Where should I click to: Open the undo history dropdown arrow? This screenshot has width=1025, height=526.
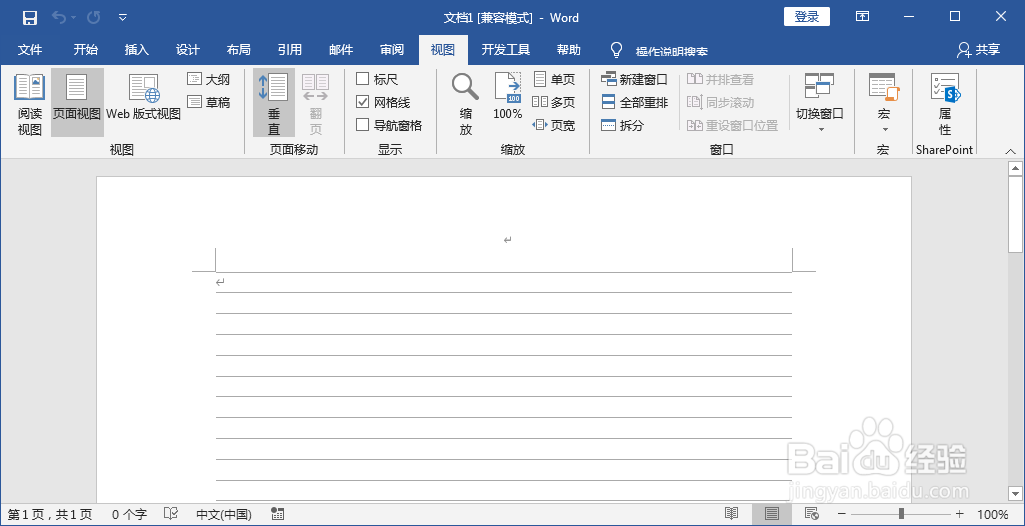tap(73, 18)
